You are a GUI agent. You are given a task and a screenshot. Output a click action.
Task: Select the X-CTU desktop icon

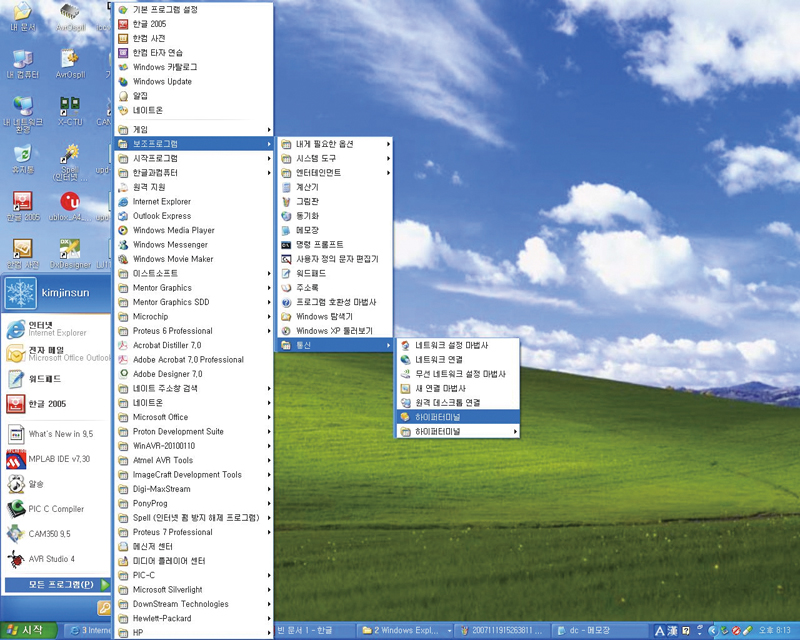(70, 111)
